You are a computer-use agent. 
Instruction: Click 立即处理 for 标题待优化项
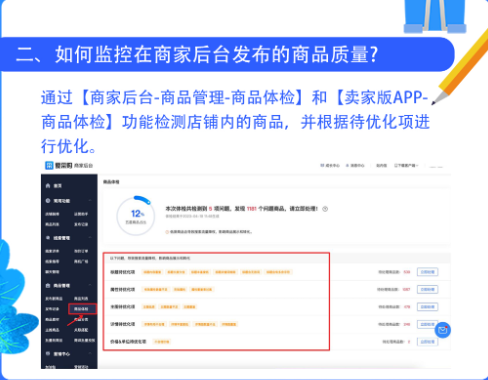coord(428,272)
